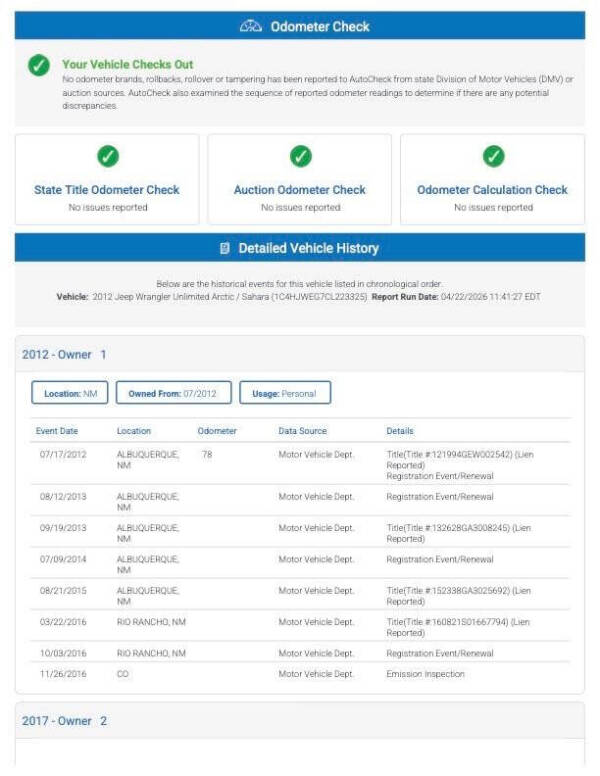Viewport: 600px width, 776px height.
Task: Open the Odometer Calculation Check title
Action: click(x=492, y=190)
